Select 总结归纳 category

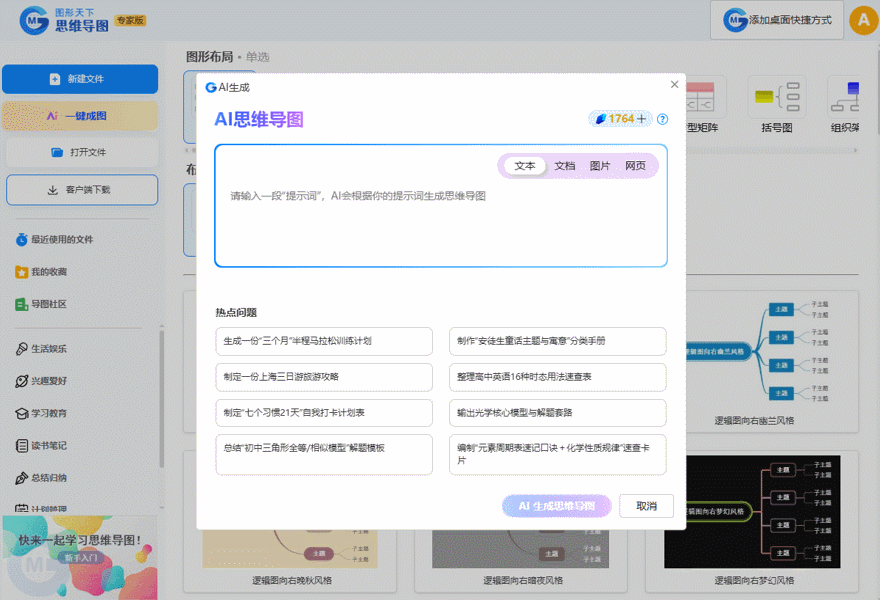click(x=41, y=478)
